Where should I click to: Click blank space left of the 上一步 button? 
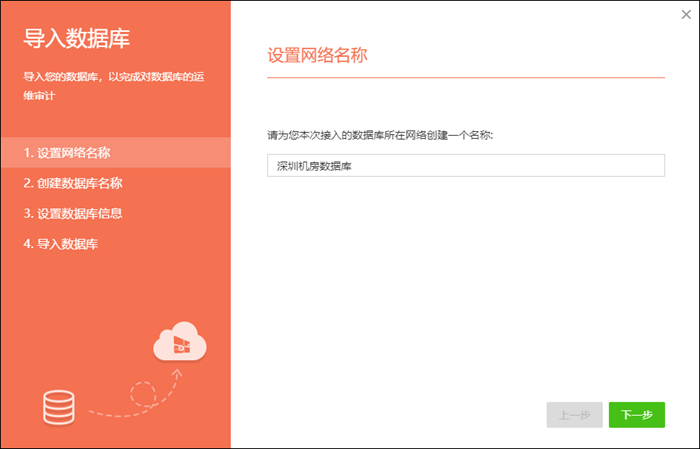(x=400, y=415)
